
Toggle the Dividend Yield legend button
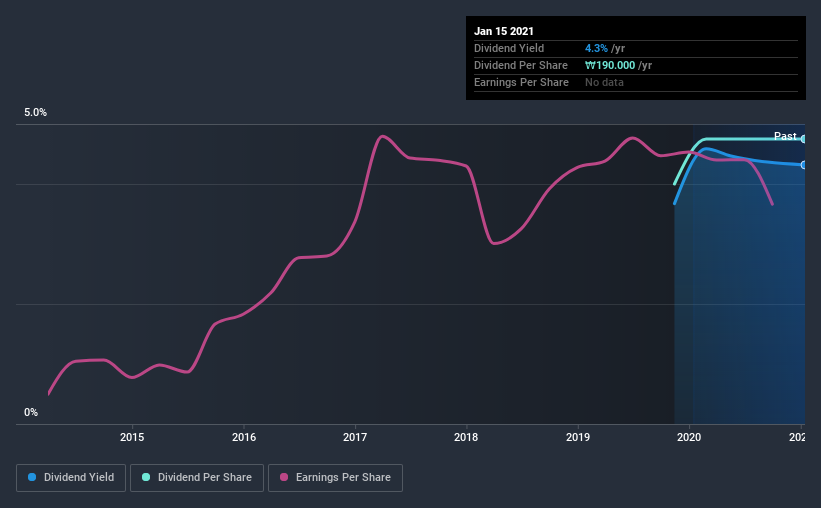pos(71,478)
